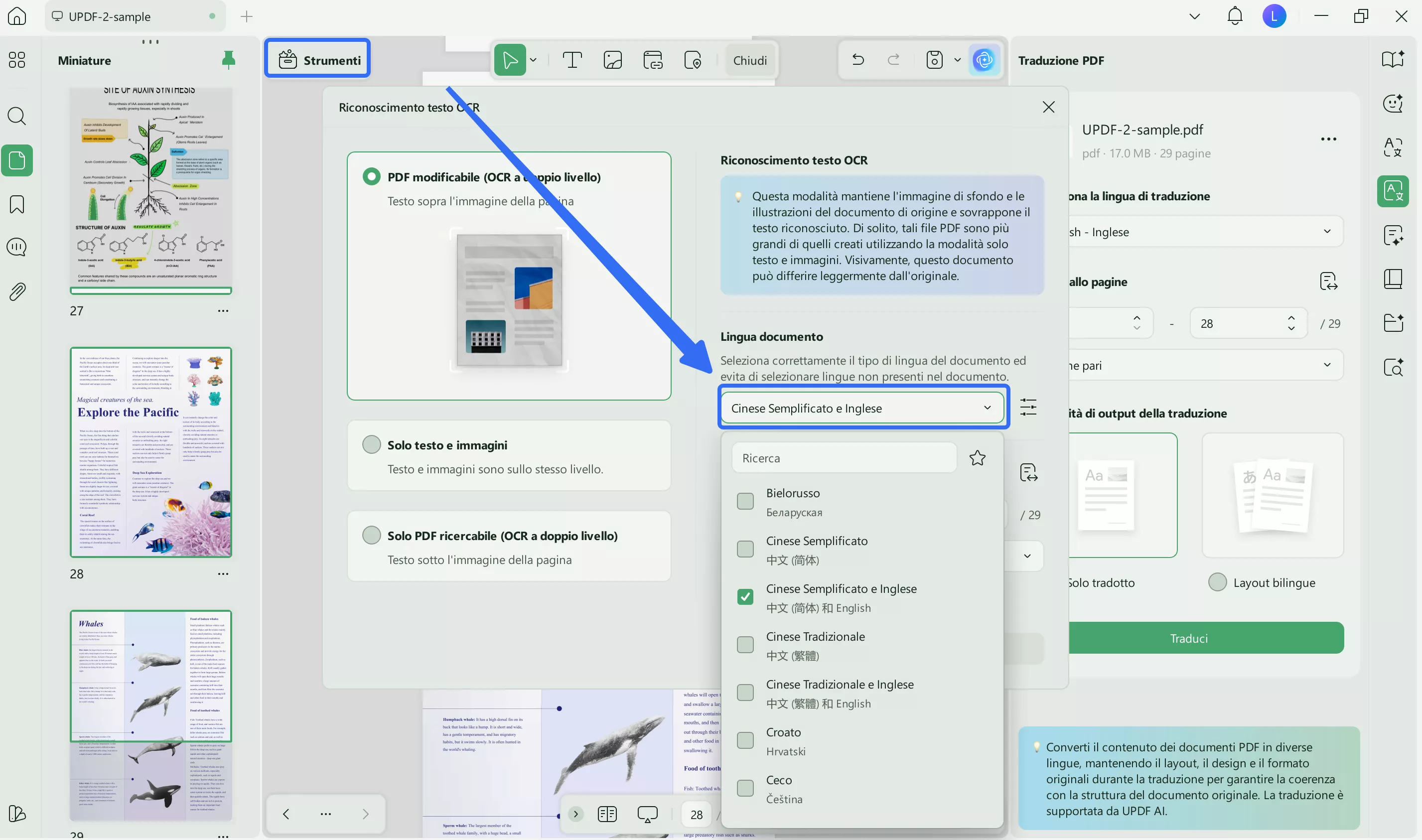Click the bookmark icon in left sidebar
1422x840 pixels.
point(17,204)
